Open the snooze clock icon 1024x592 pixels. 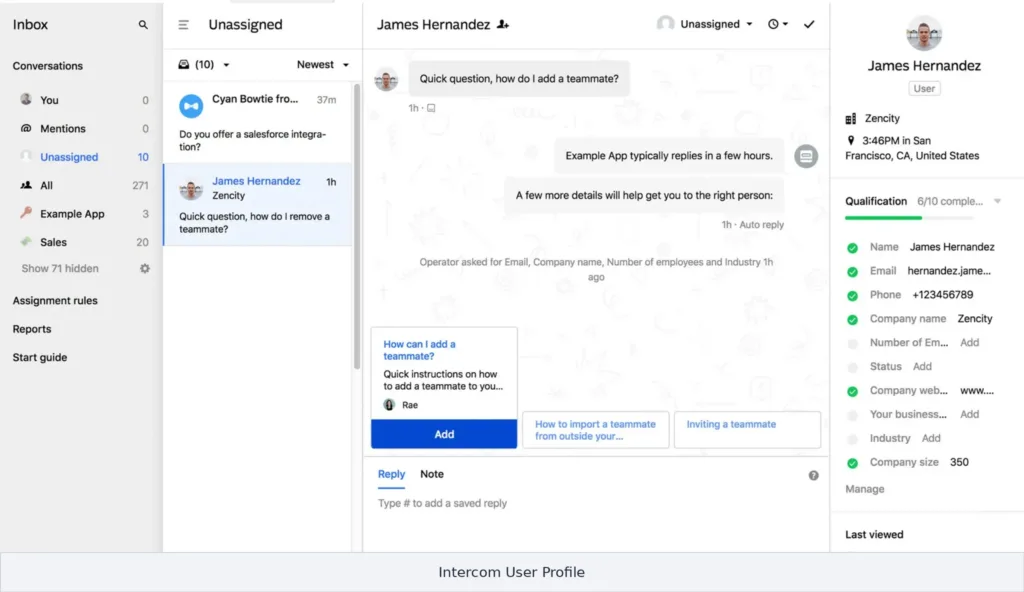[777, 24]
